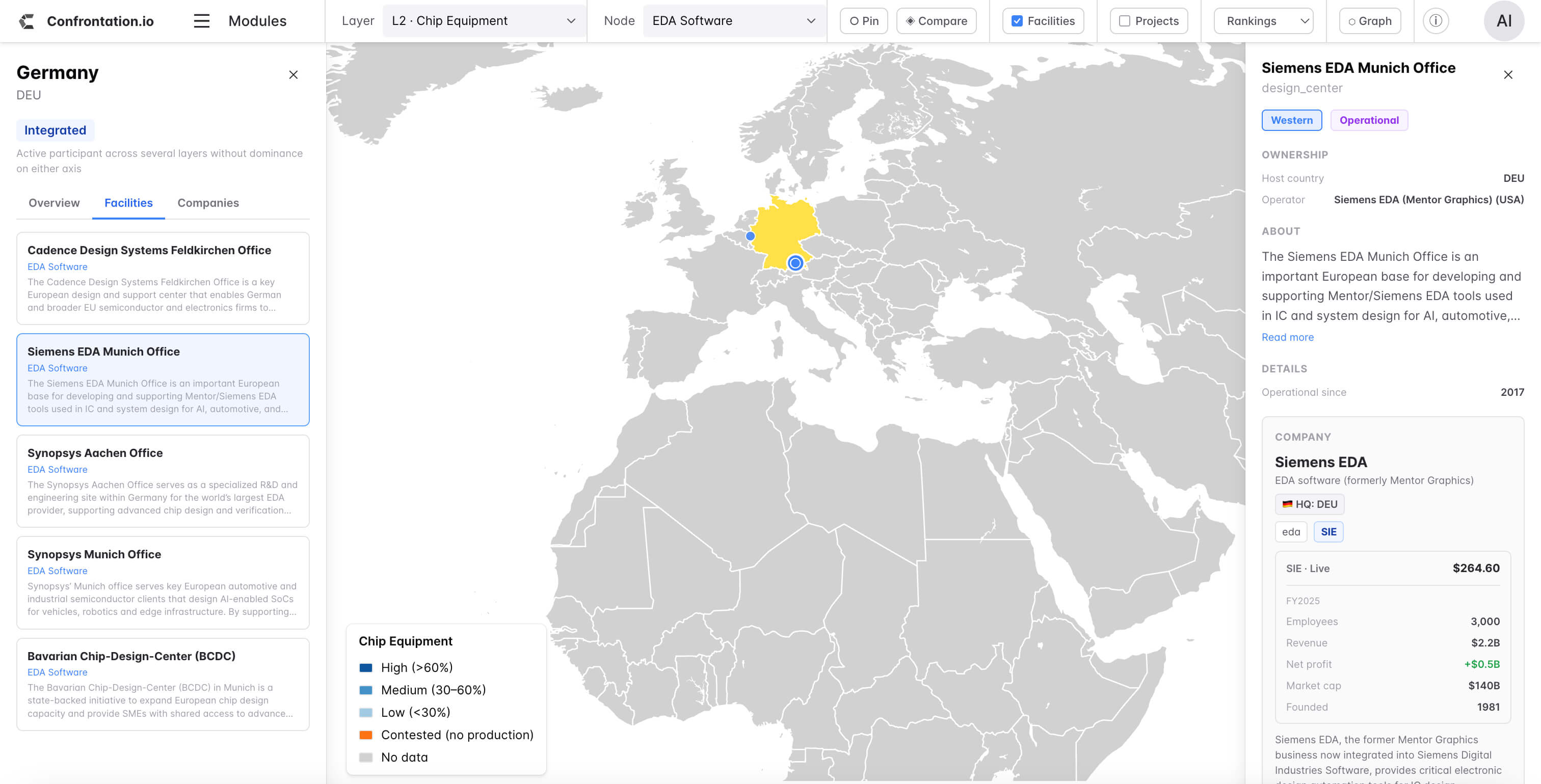Image resolution: width=1541 pixels, height=784 pixels.
Task: Click the Confrontation.io brand name
Action: 100,21
